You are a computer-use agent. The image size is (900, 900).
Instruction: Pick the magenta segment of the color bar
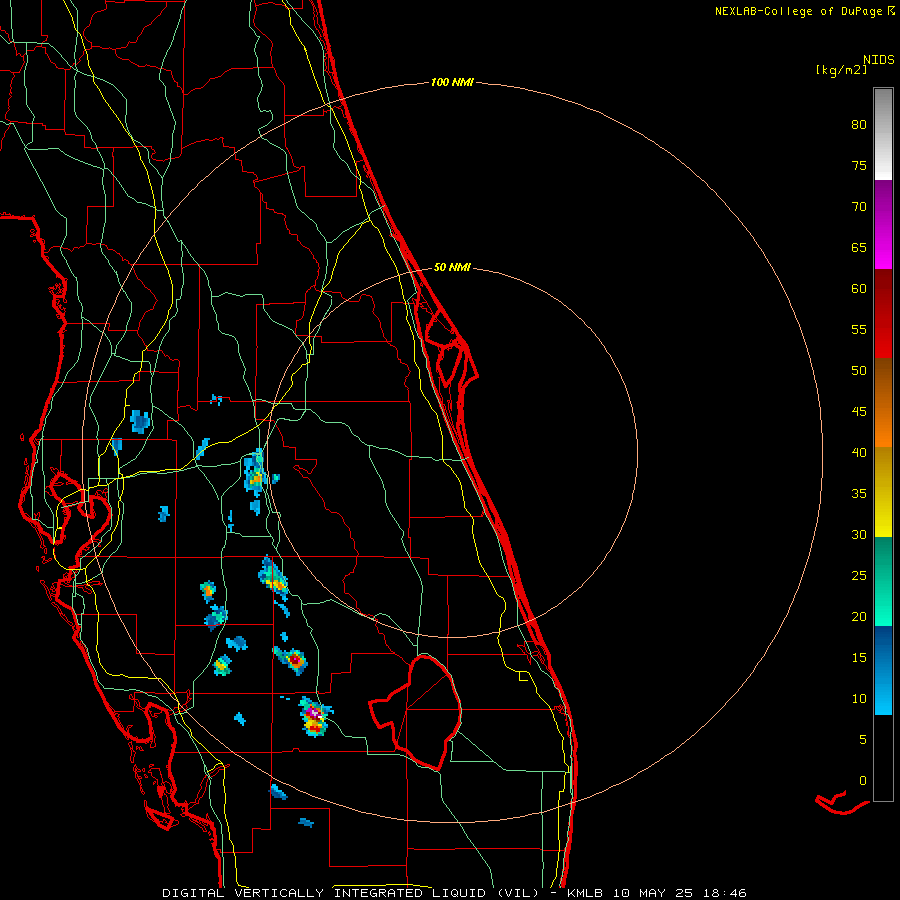pos(883,224)
